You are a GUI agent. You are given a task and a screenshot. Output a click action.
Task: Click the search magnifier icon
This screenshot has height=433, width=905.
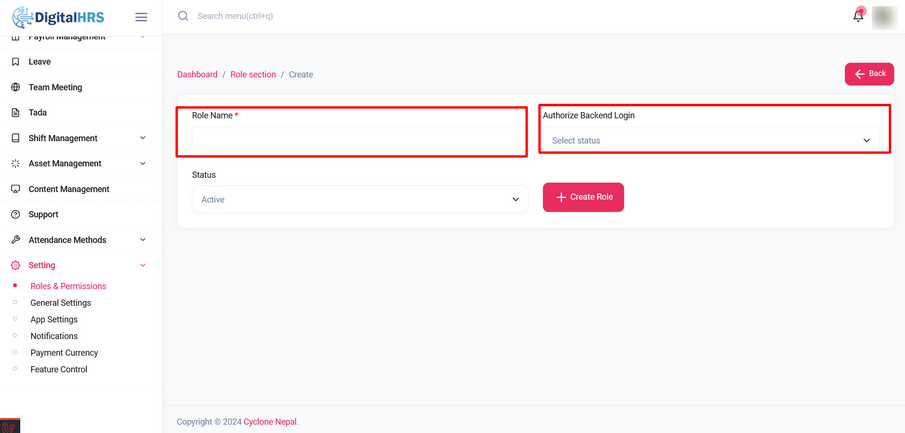coord(183,16)
